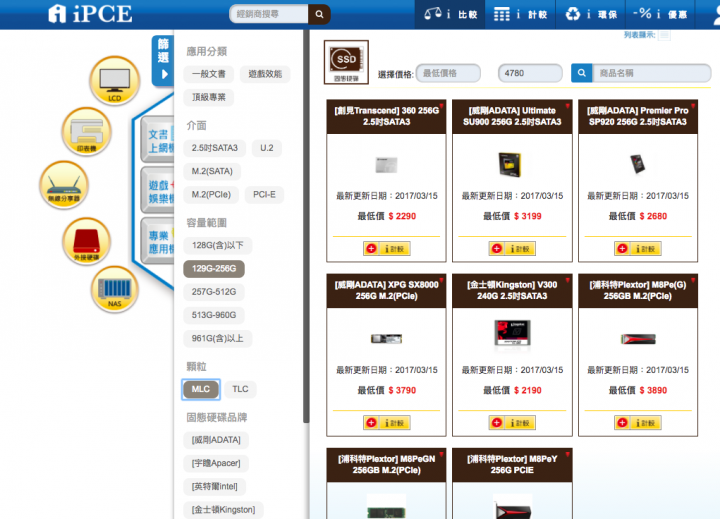
Task: Select the printer category icon
Action: pos(86,132)
